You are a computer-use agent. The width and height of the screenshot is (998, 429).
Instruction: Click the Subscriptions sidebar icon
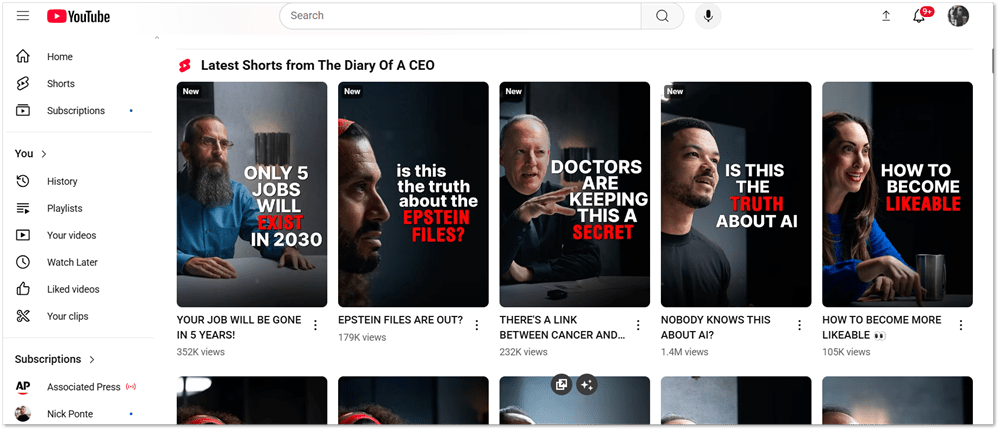[x=23, y=110]
